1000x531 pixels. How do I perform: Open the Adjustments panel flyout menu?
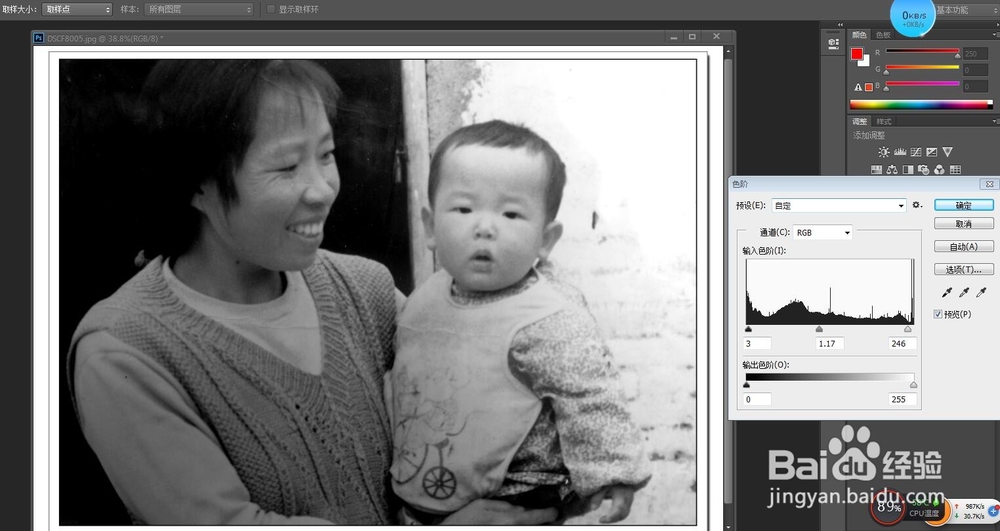996,121
